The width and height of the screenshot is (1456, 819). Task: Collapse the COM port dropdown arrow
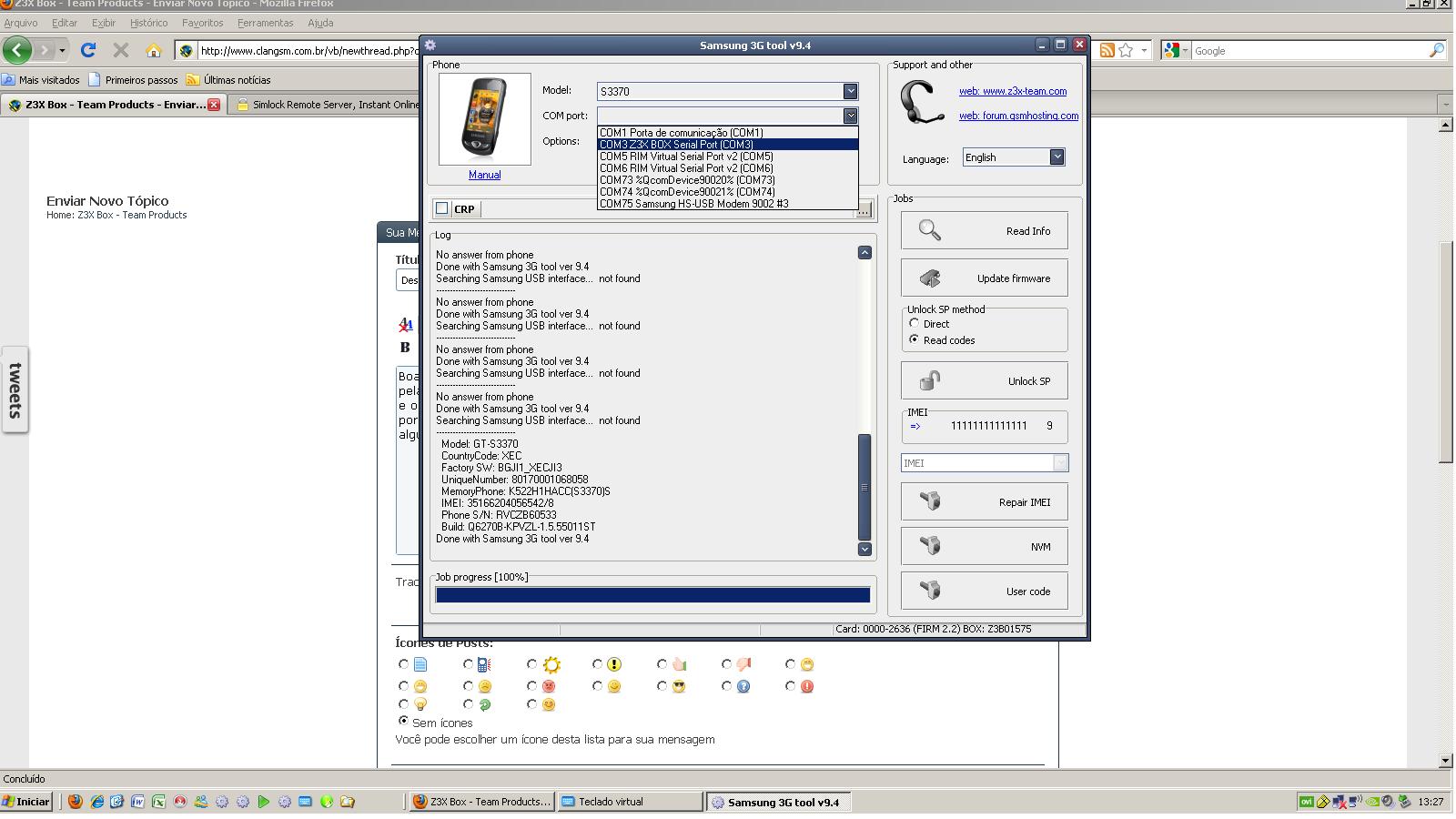point(850,116)
